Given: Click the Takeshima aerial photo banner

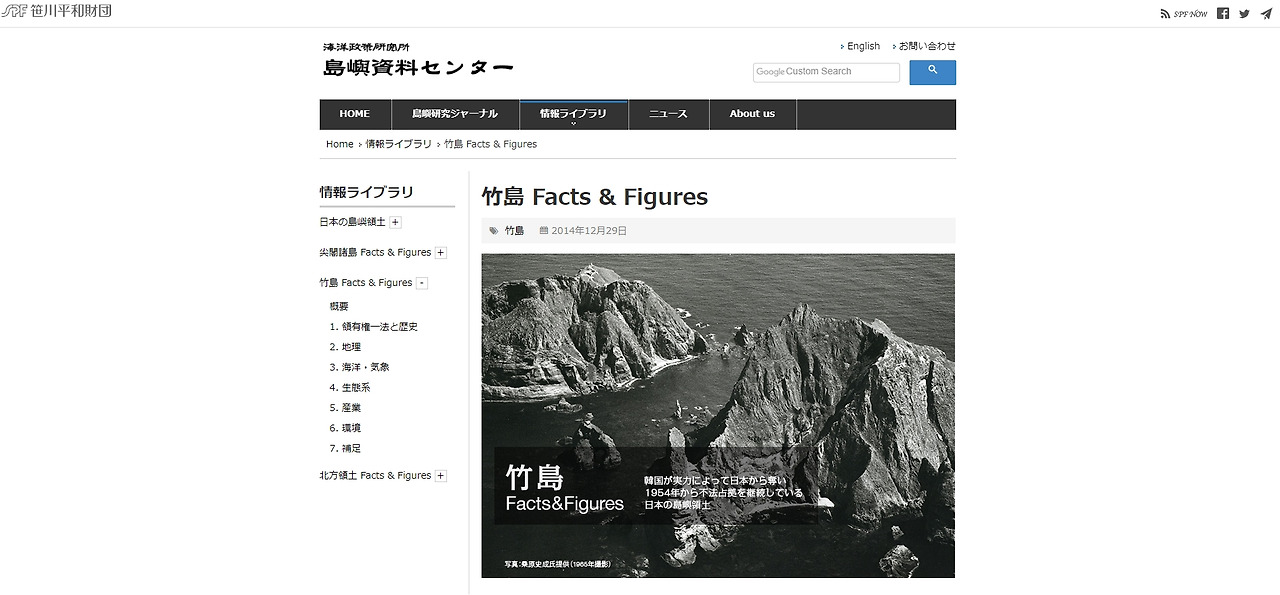Looking at the screenshot, I should [718, 415].
